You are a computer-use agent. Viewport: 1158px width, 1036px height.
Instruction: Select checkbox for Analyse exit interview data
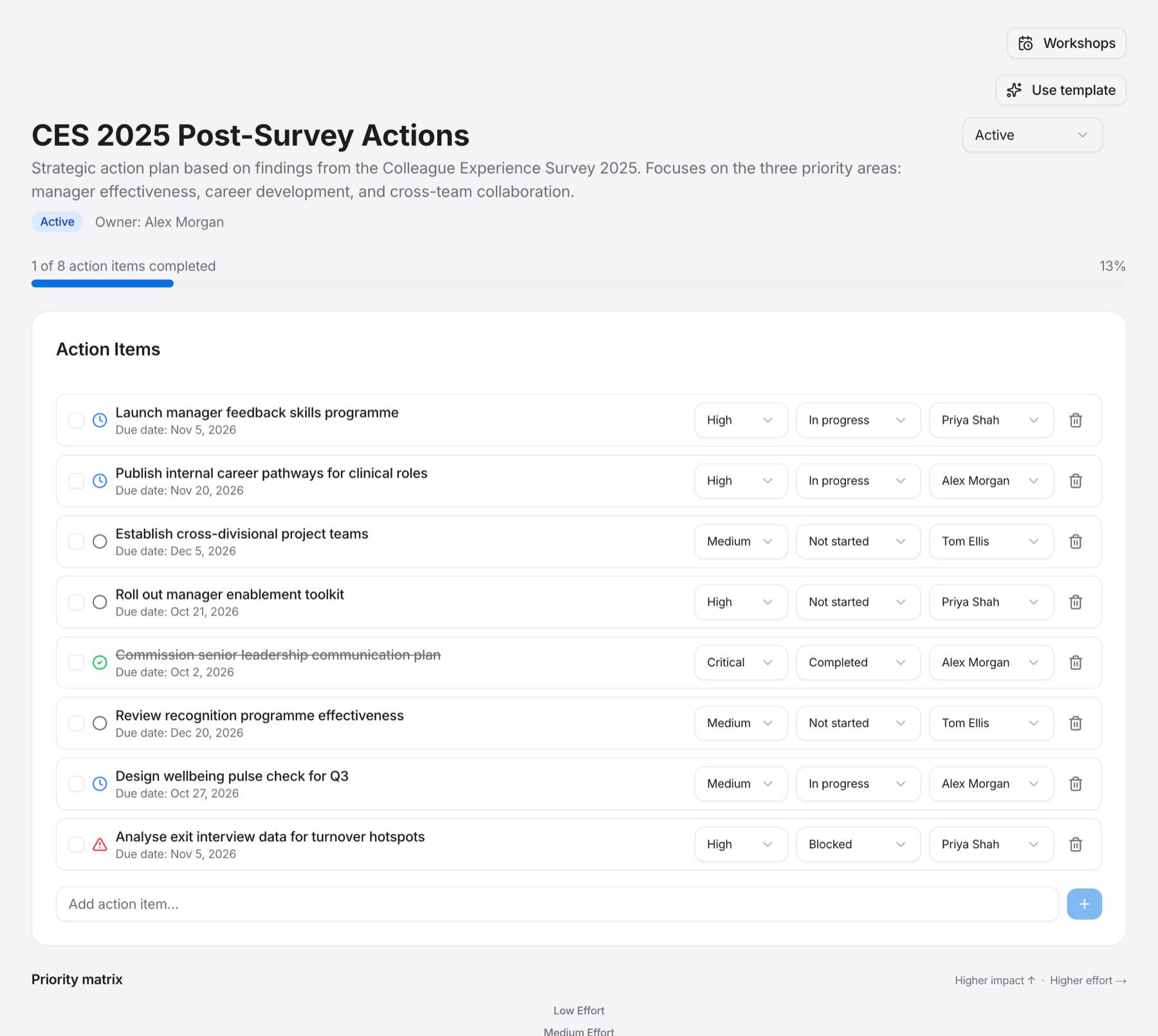[77, 844]
